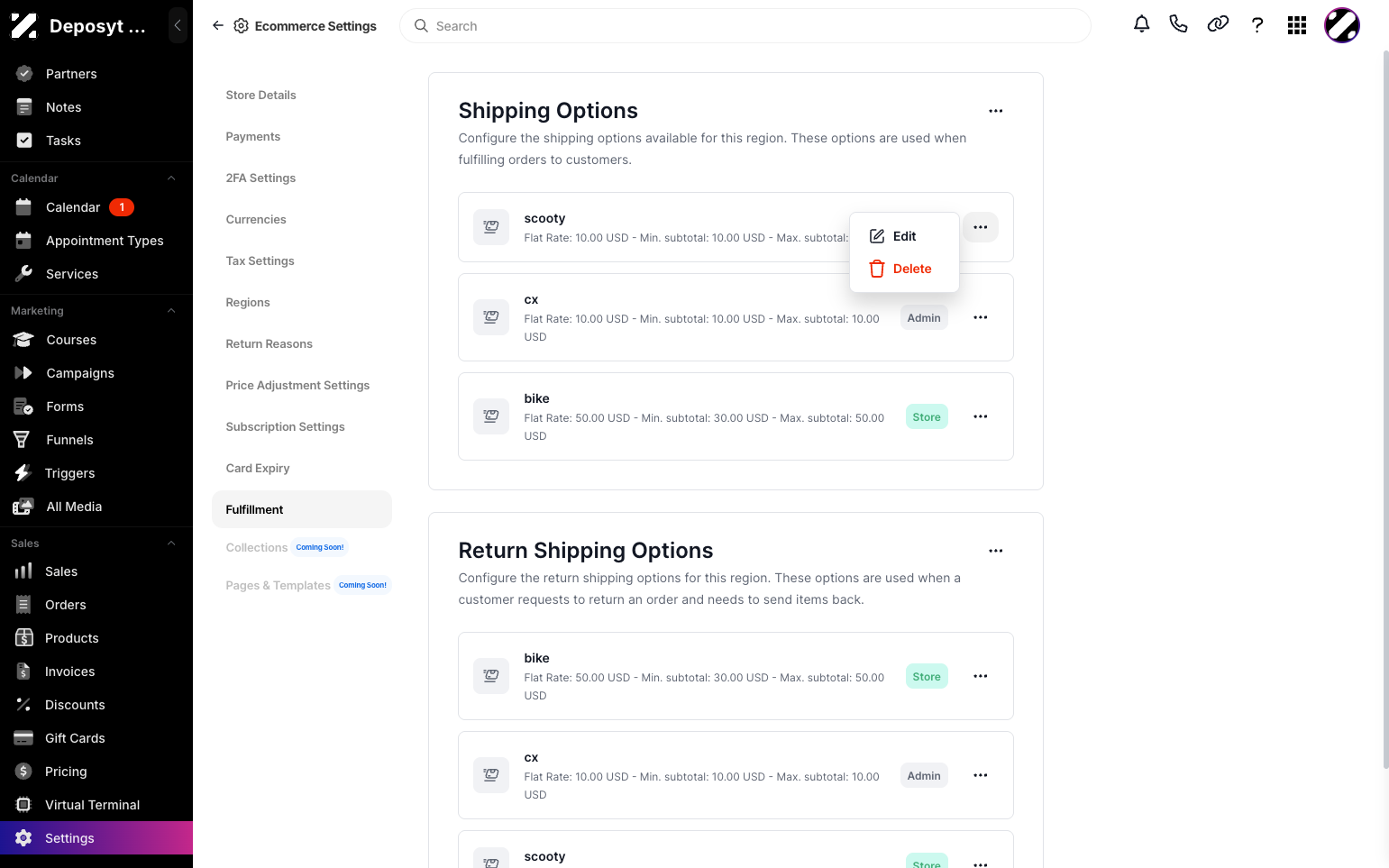1389x868 pixels.
Task: Open the help question mark icon
Action: coord(1257,25)
